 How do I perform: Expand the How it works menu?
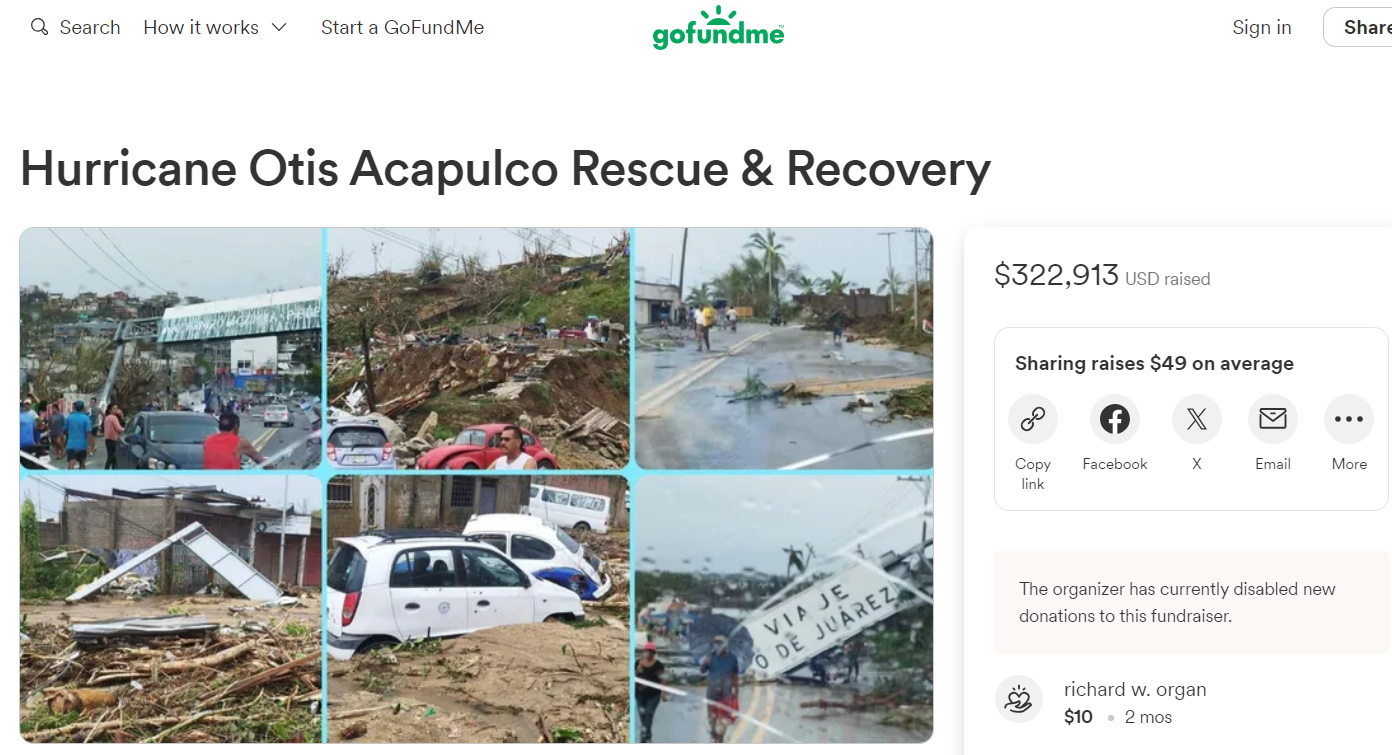point(215,27)
